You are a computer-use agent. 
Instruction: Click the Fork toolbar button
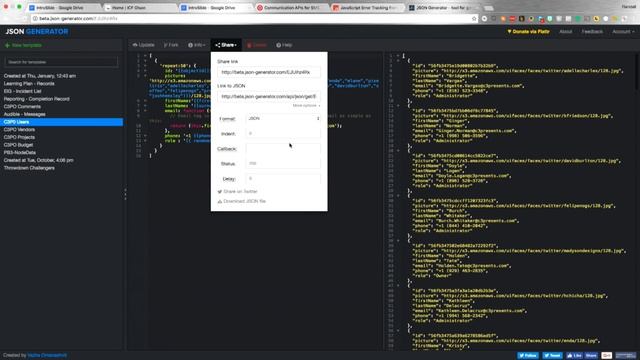171,45
